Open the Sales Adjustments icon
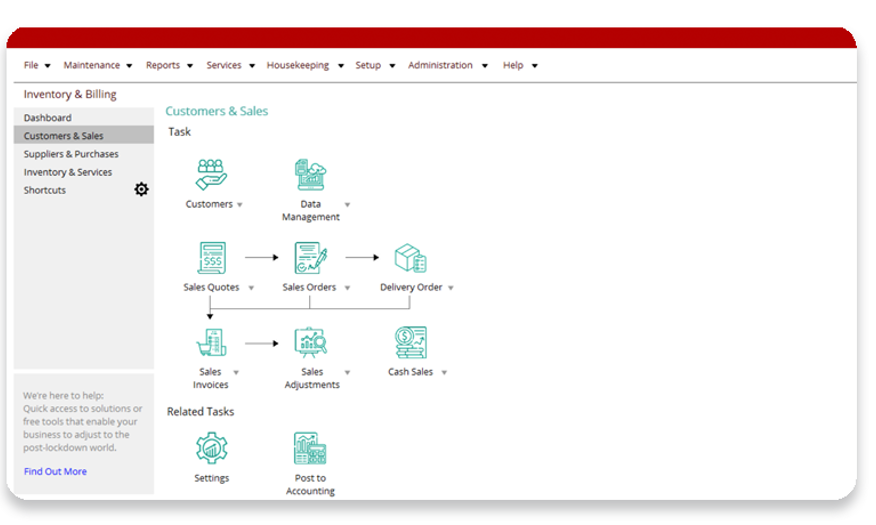Screen dimensions: 876x525 tap(311, 342)
